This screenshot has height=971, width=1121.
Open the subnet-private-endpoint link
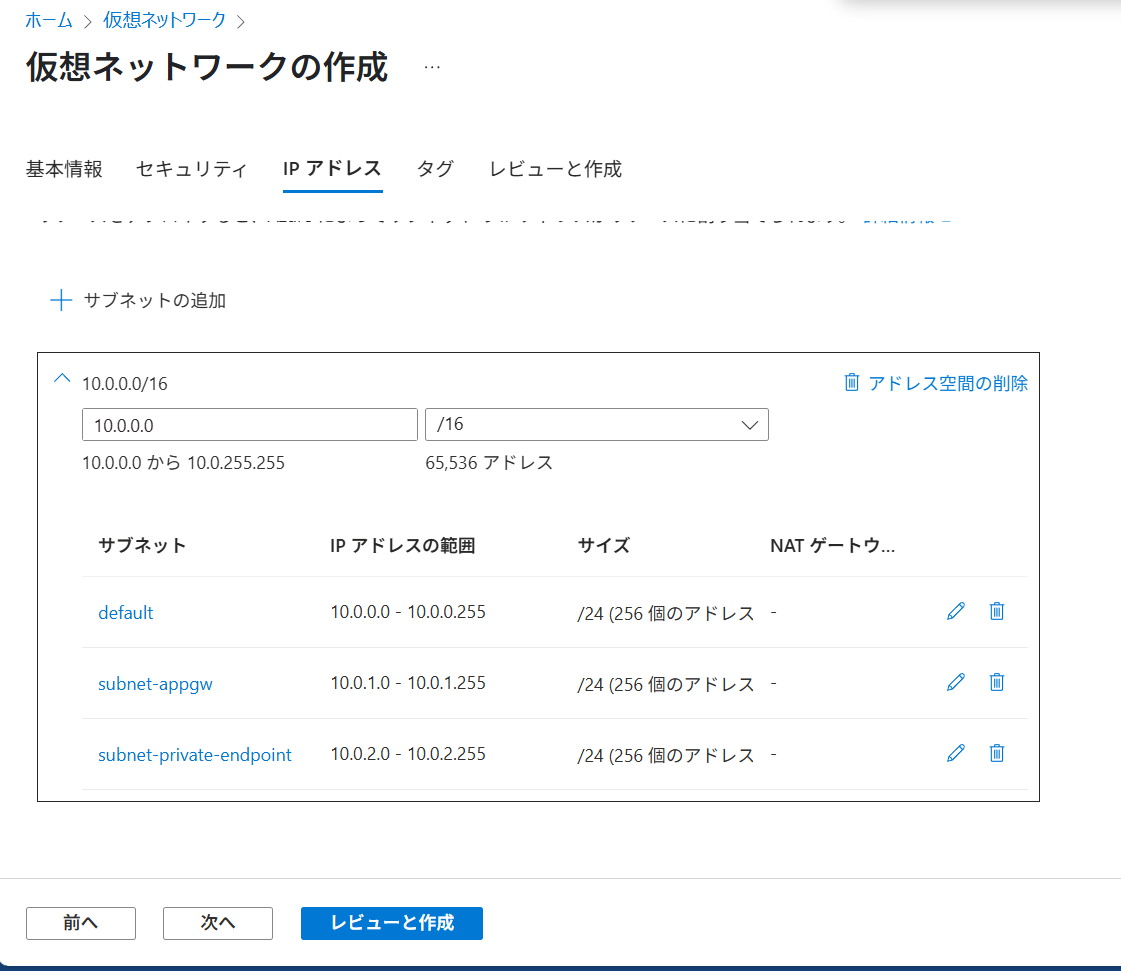point(194,754)
